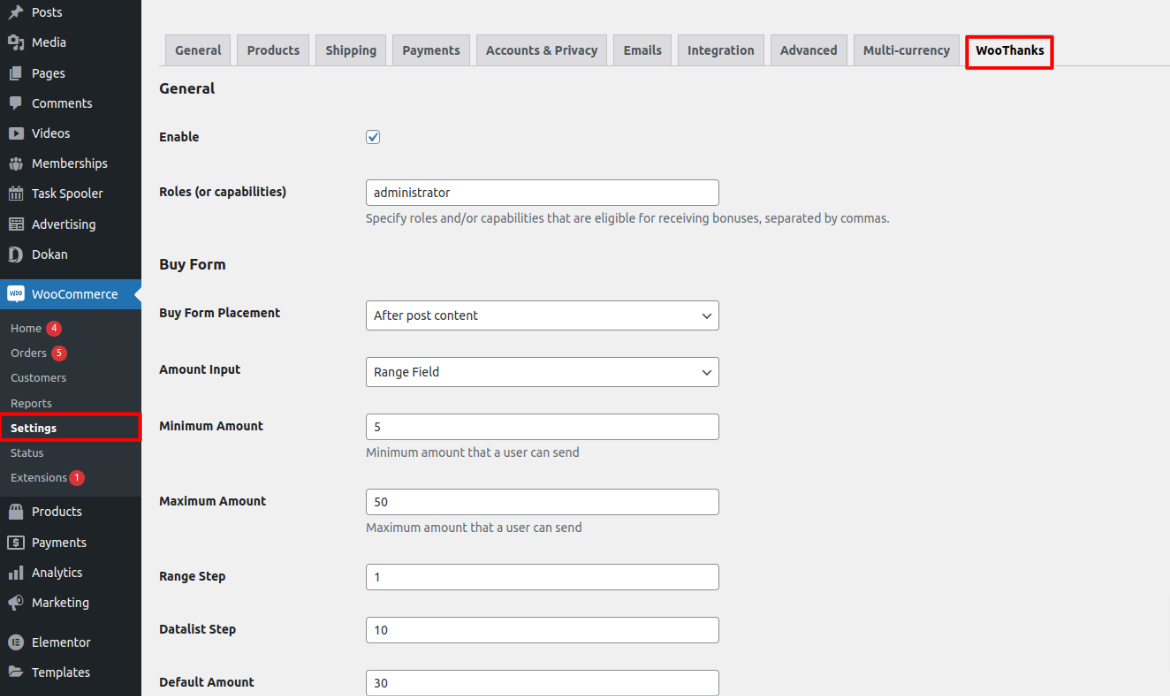Click the Posts pin icon in sidebar
Viewport: 1170px width, 696px height.
14,12
